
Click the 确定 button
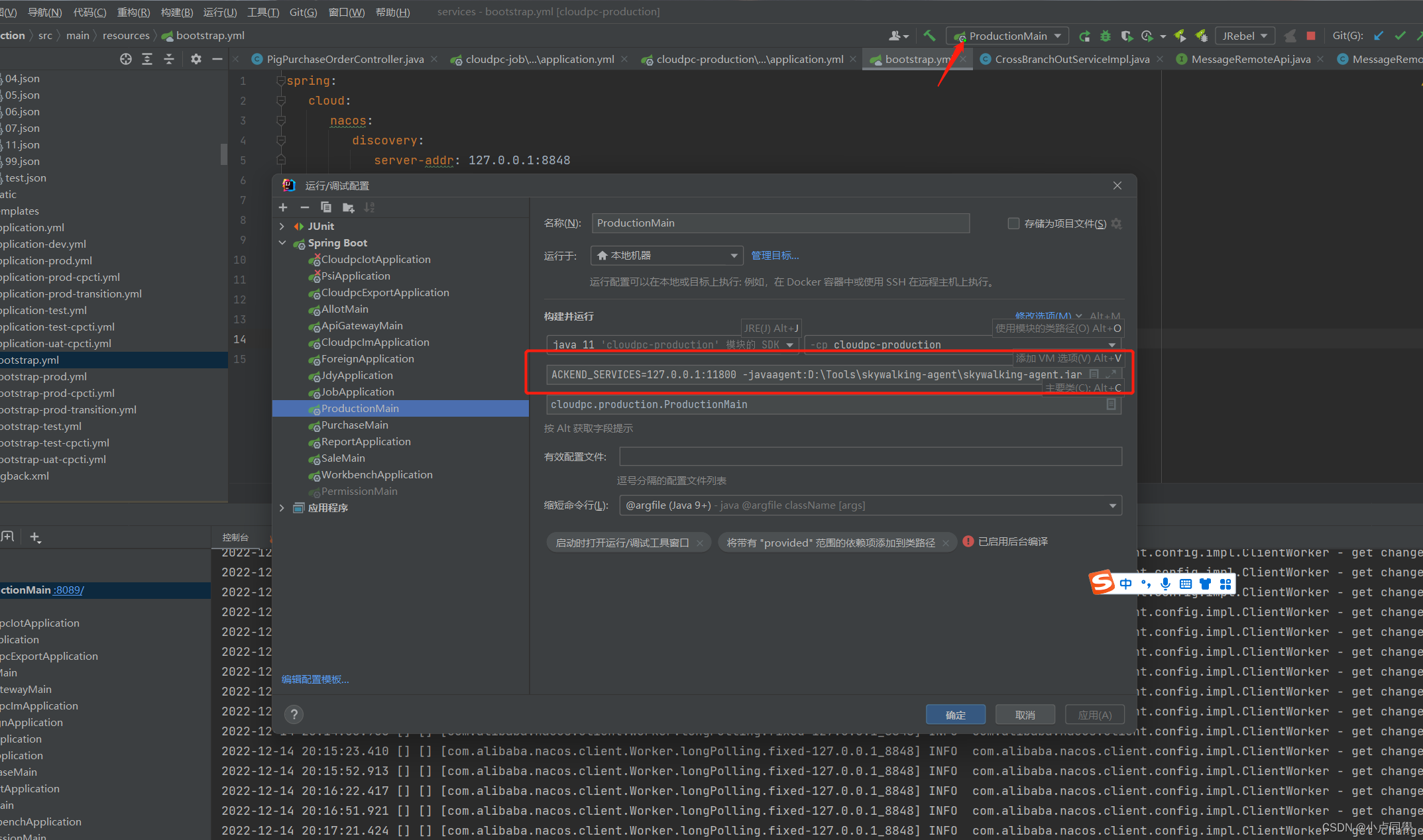click(x=955, y=715)
